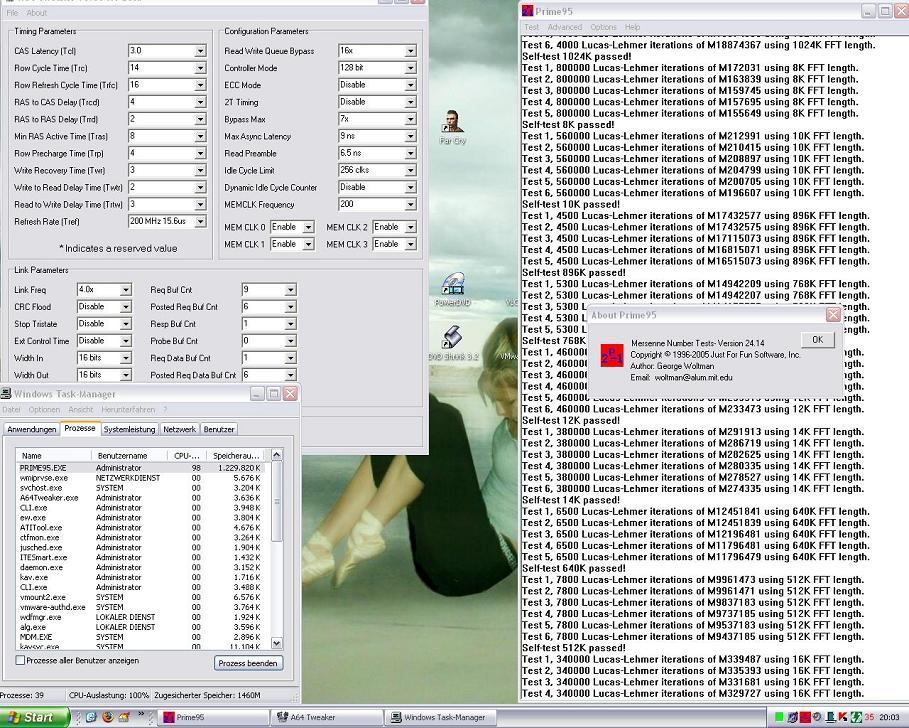Open Max Async Latency dropdown
The image size is (909, 728).
pyautogui.click(x=410, y=136)
